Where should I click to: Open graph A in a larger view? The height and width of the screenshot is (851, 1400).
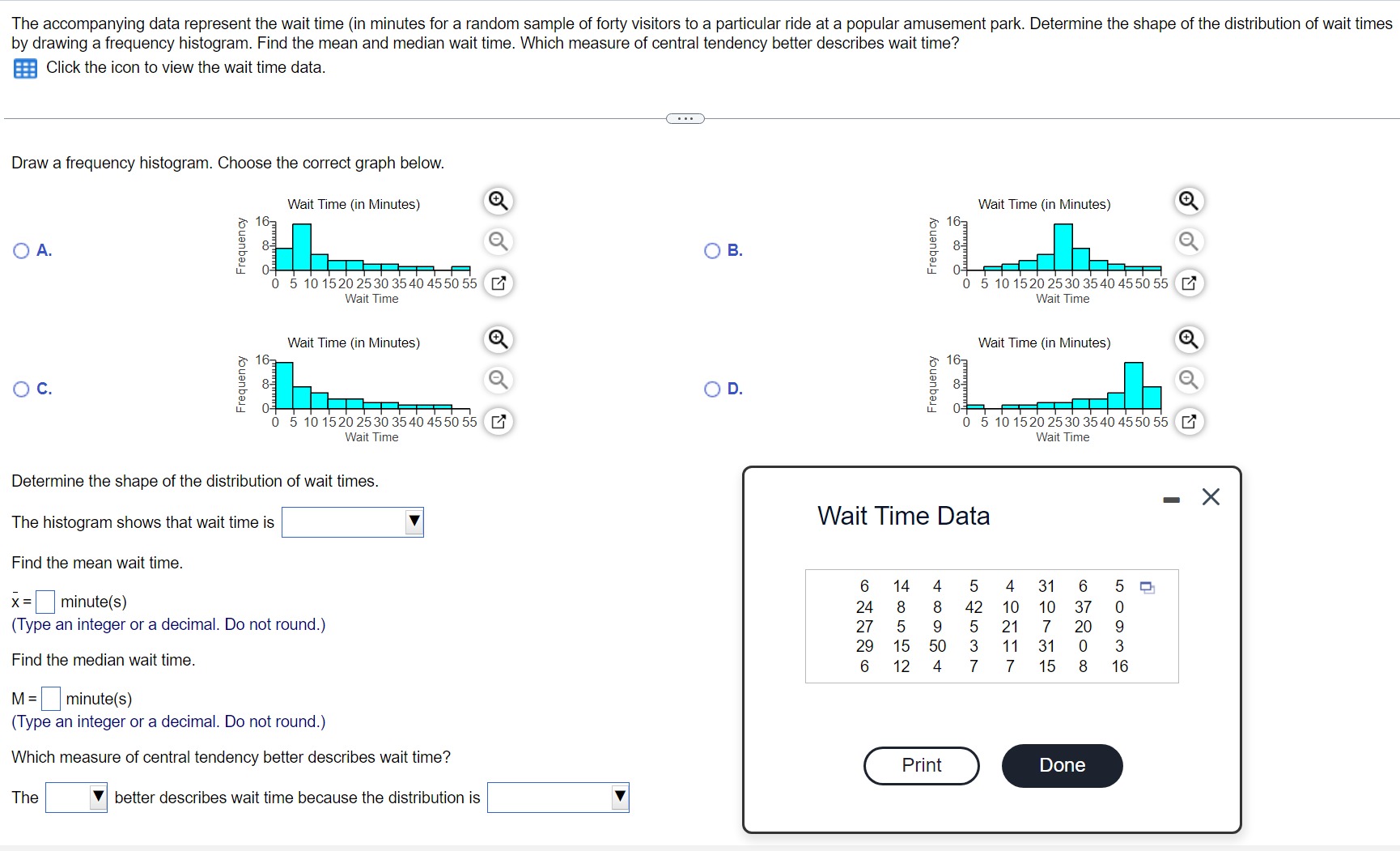pyautogui.click(x=498, y=283)
